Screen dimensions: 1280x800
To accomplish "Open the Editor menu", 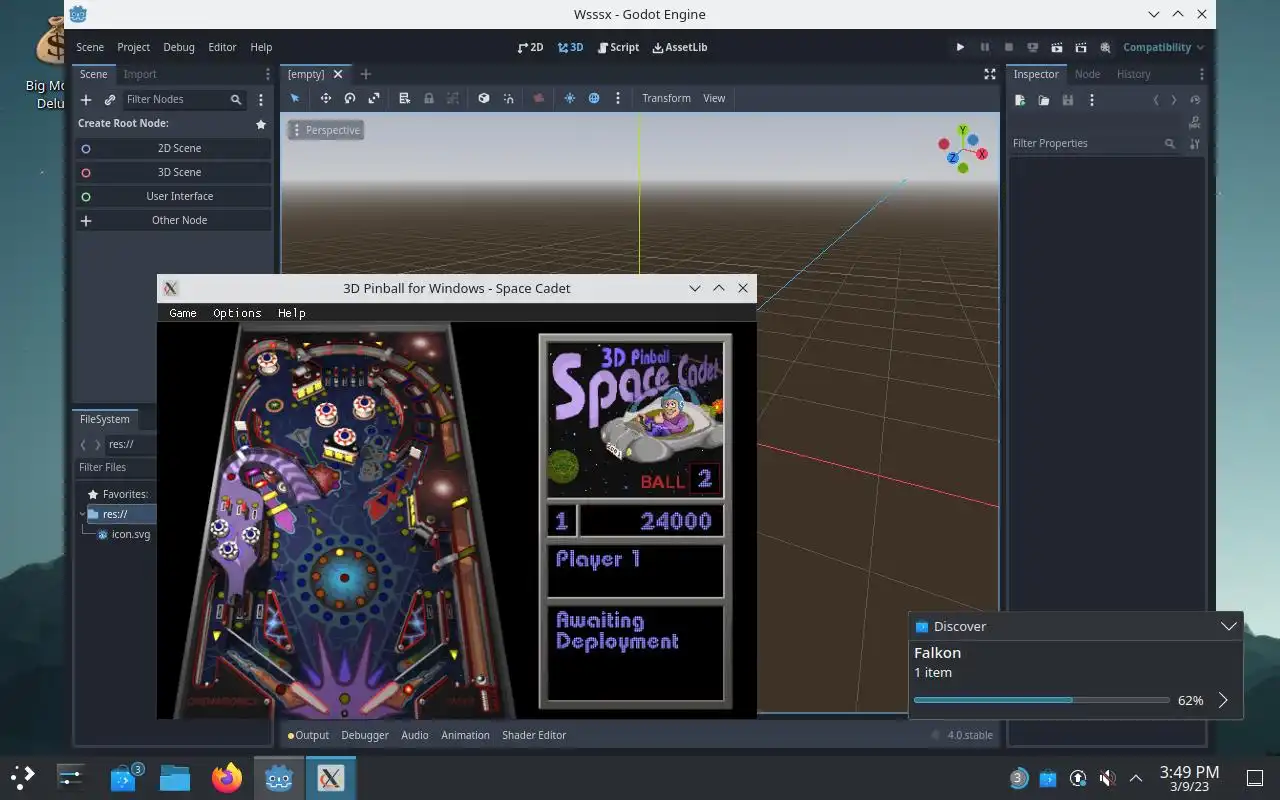I will 222,47.
